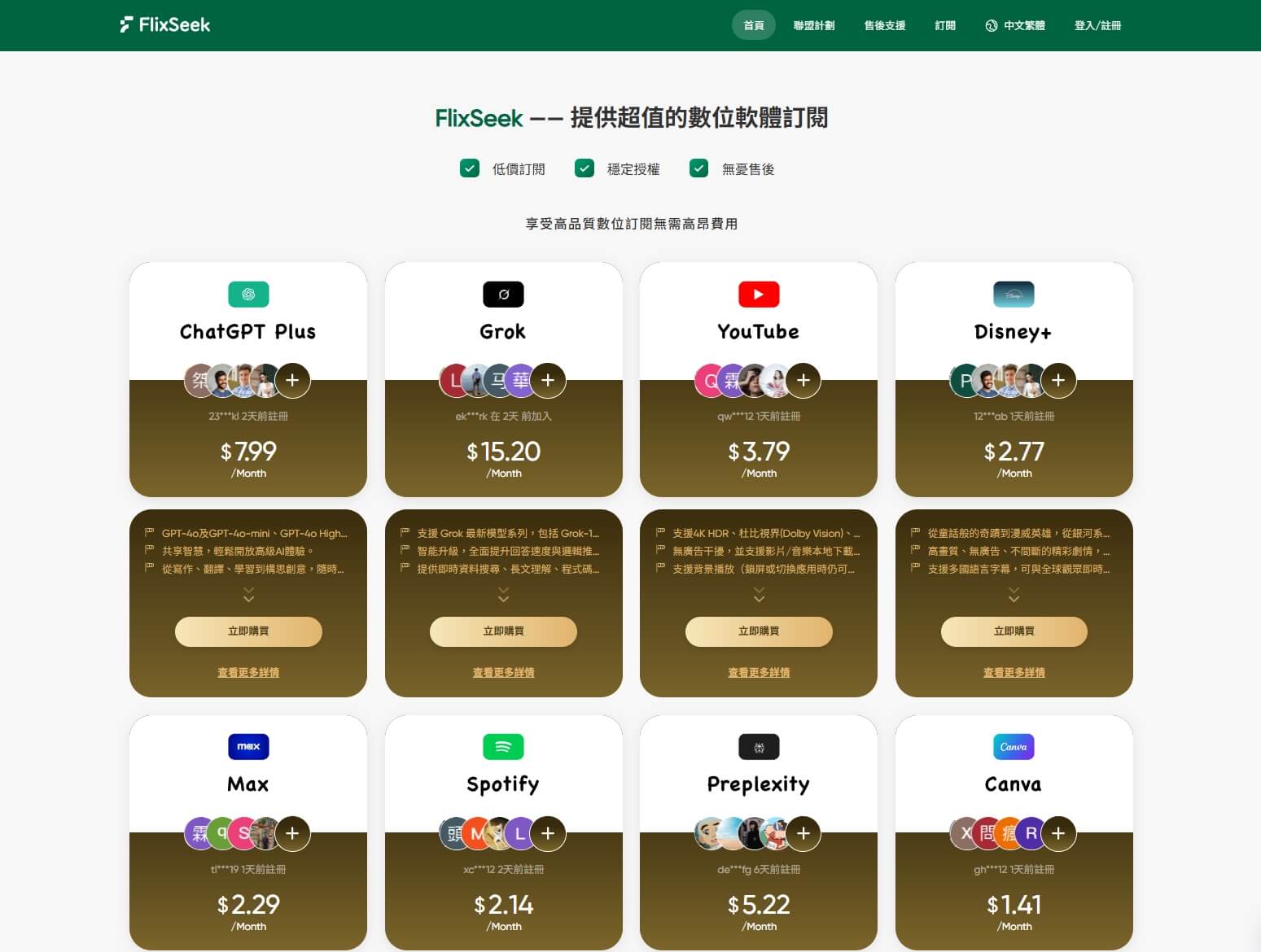Open 登入/註冊 in the header
This screenshot has height=952, width=1261.
point(1097,25)
